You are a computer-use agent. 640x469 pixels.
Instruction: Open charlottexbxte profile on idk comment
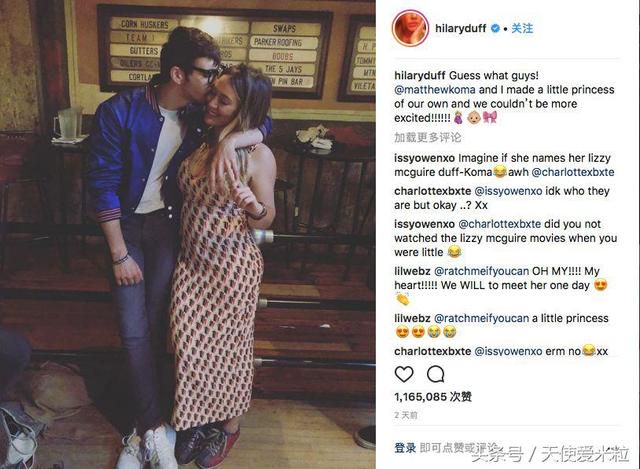[x=432, y=191]
